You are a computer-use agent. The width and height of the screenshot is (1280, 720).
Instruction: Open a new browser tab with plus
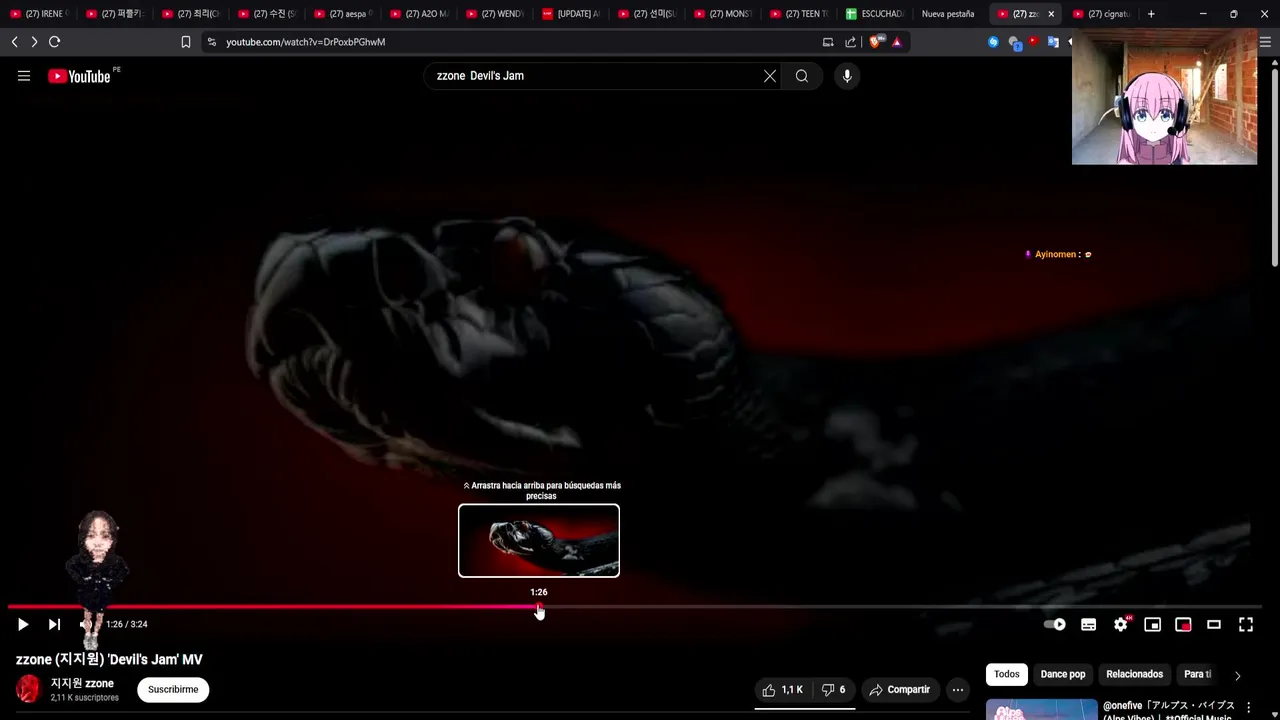pos(1151,14)
